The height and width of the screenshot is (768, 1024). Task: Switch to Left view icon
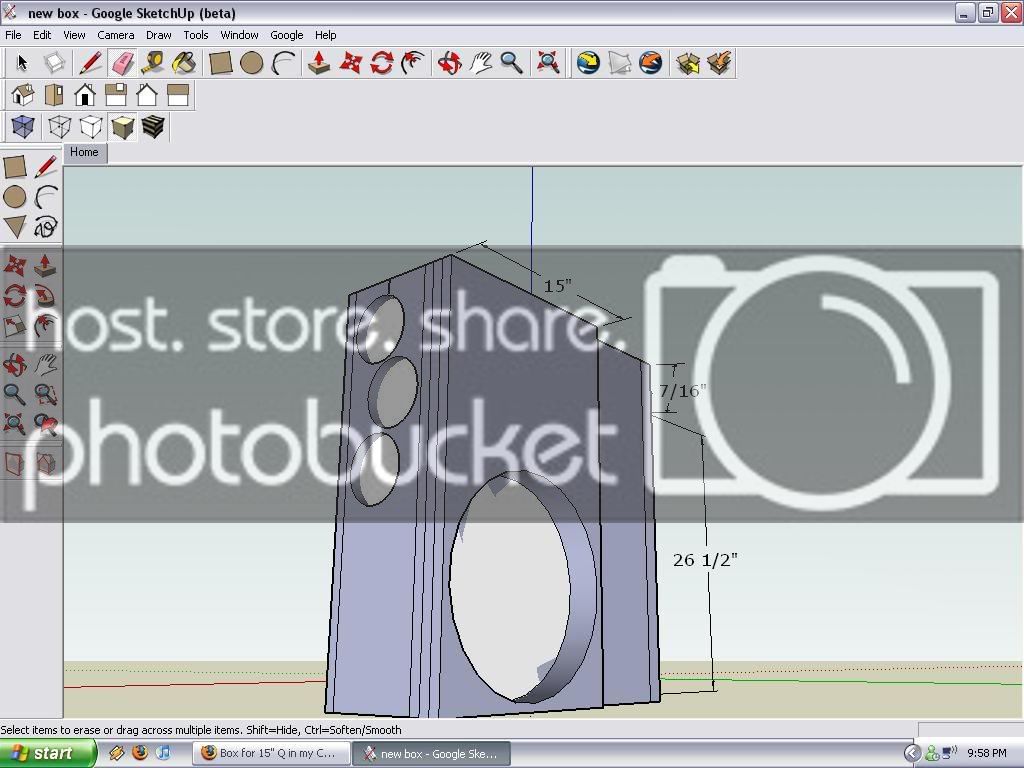coord(178,95)
